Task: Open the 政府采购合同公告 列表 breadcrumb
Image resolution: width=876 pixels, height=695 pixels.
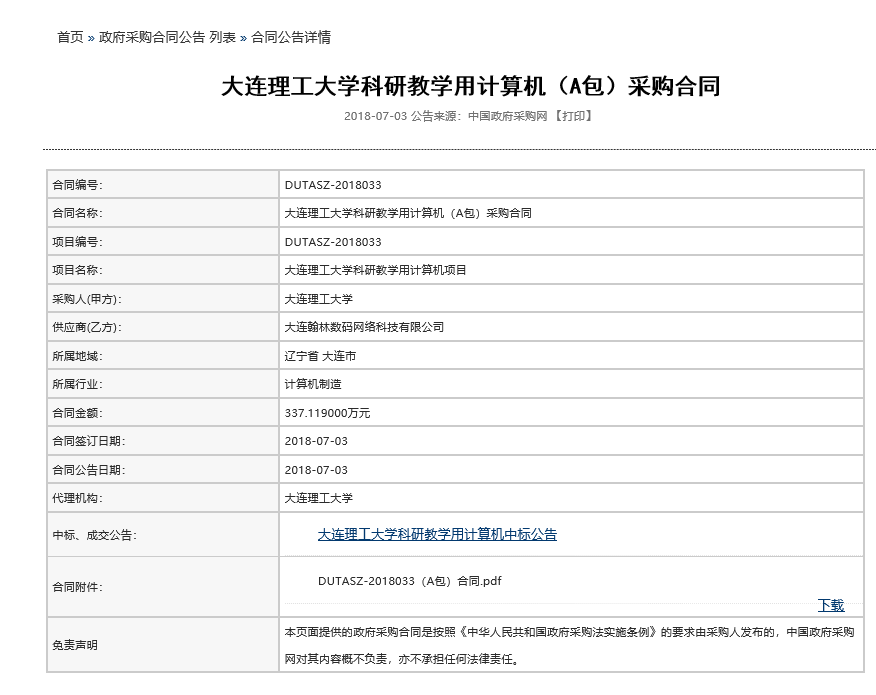Action: pos(167,38)
